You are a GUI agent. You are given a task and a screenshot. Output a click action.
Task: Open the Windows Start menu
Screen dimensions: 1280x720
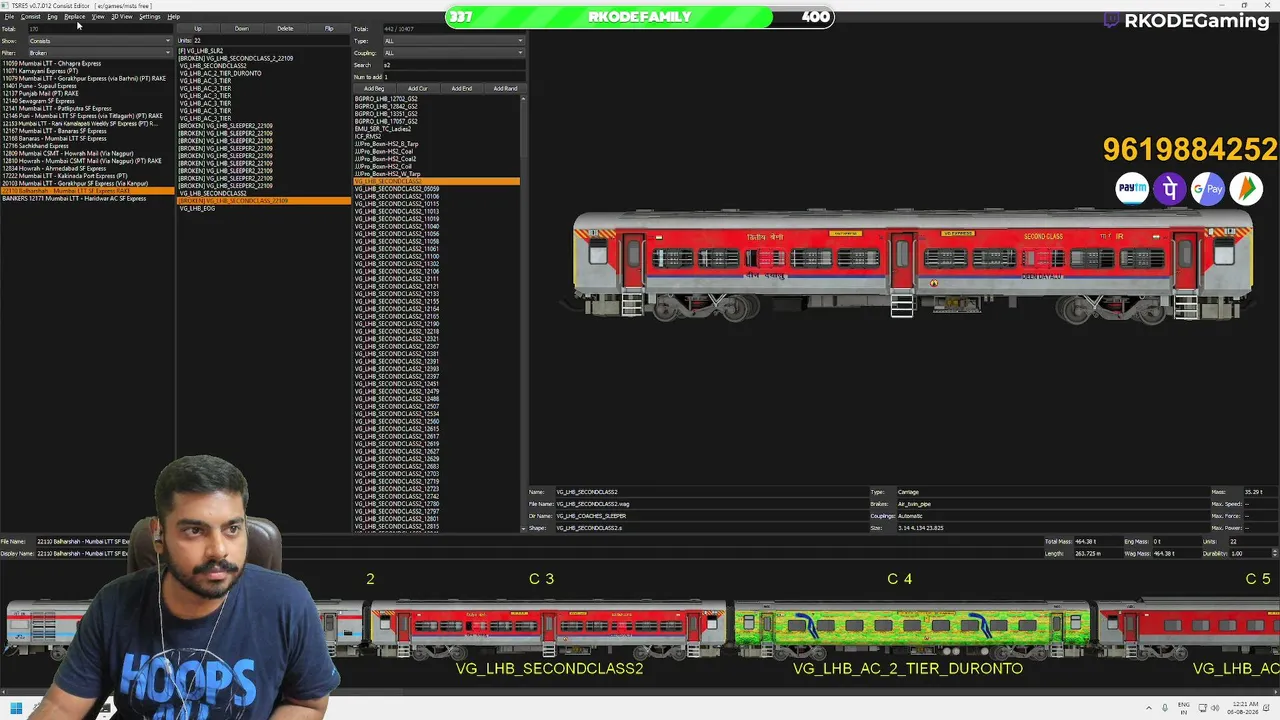pyautogui.click(x=16, y=708)
